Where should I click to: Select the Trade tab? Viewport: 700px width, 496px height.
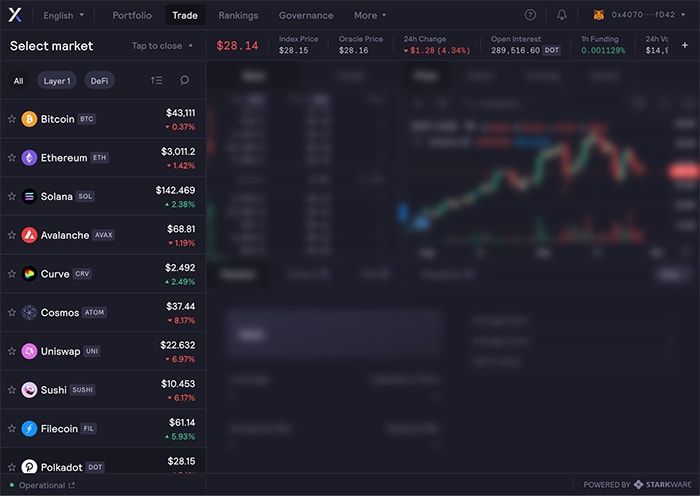pyautogui.click(x=185, y=15)
